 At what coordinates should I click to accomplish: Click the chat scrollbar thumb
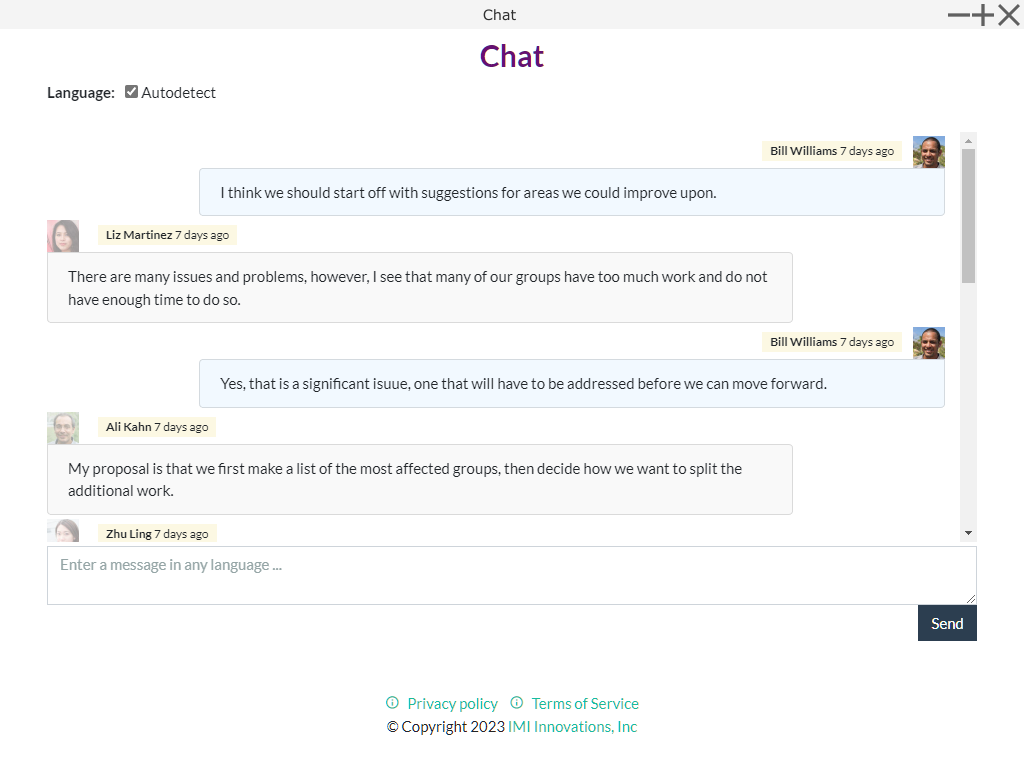click(968, 215)
